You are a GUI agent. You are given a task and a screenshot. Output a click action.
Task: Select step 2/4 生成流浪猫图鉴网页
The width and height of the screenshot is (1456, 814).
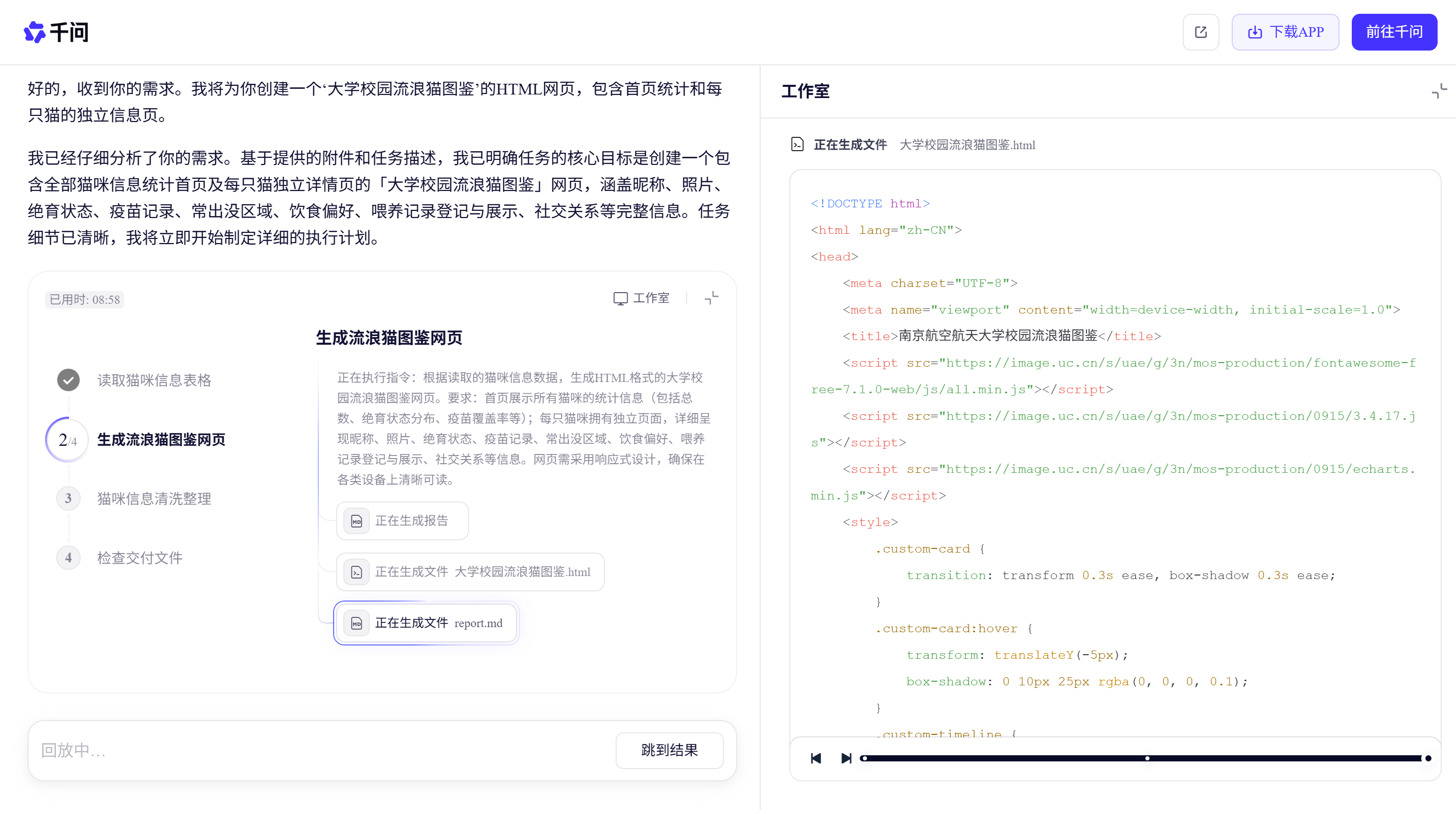tap(161, 440)
